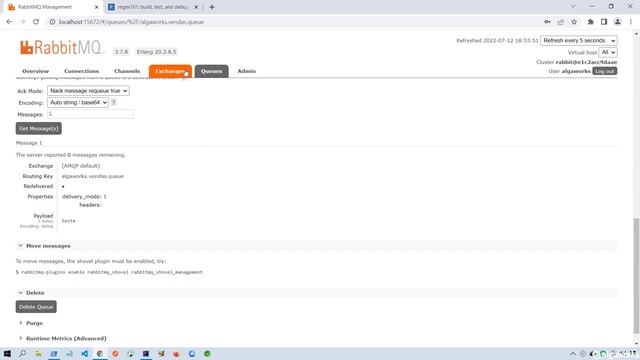Click the version label 3.7.8
The height and width of the screenshot is (360, 640).
(121, 52)
